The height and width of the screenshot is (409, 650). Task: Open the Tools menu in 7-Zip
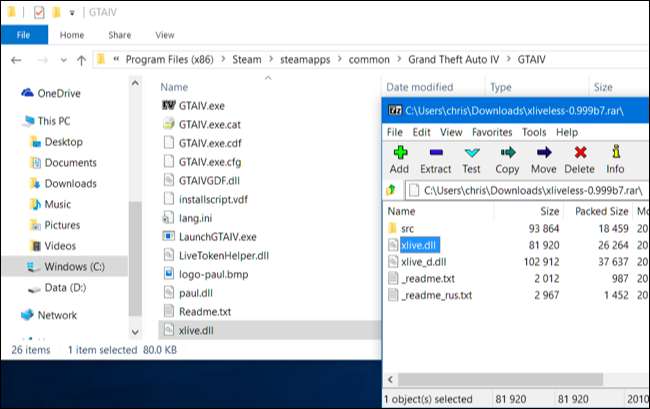(x=534, y=132)
